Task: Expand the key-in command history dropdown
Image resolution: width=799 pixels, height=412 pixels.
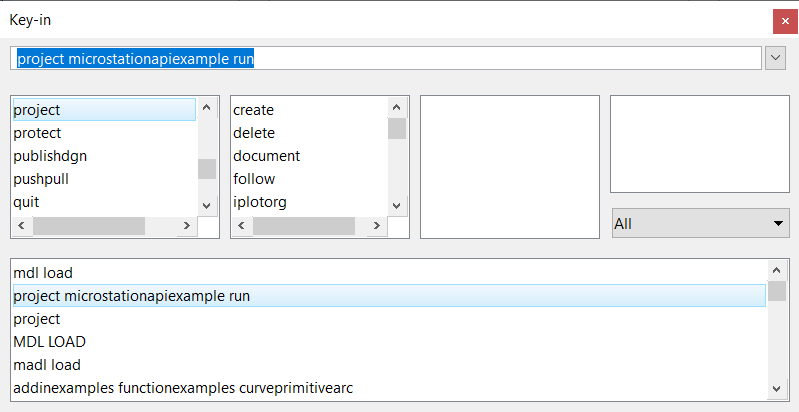Action: (x=776, y=59)
